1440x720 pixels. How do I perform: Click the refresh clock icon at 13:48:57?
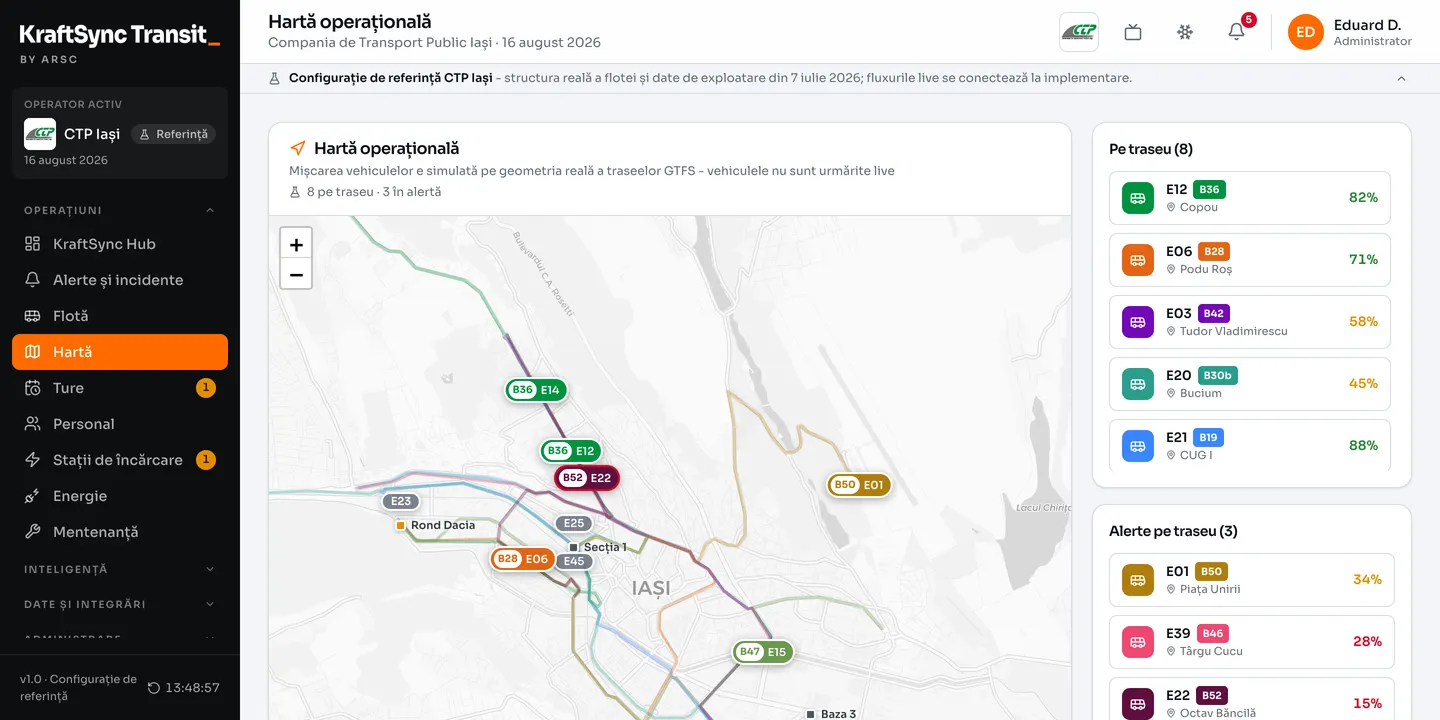[154, 688]
